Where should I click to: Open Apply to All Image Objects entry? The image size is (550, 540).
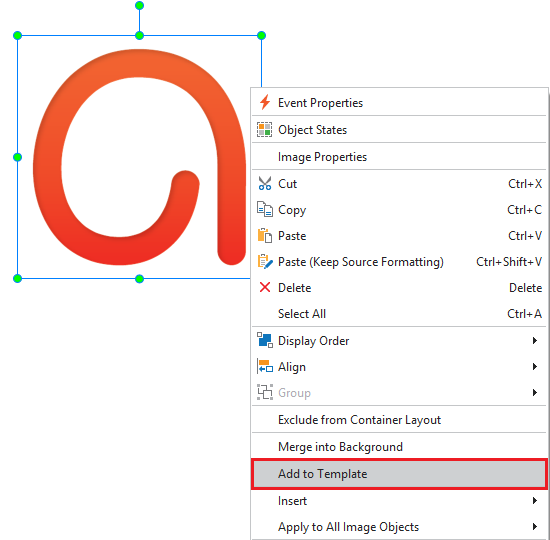pos(399,526)
